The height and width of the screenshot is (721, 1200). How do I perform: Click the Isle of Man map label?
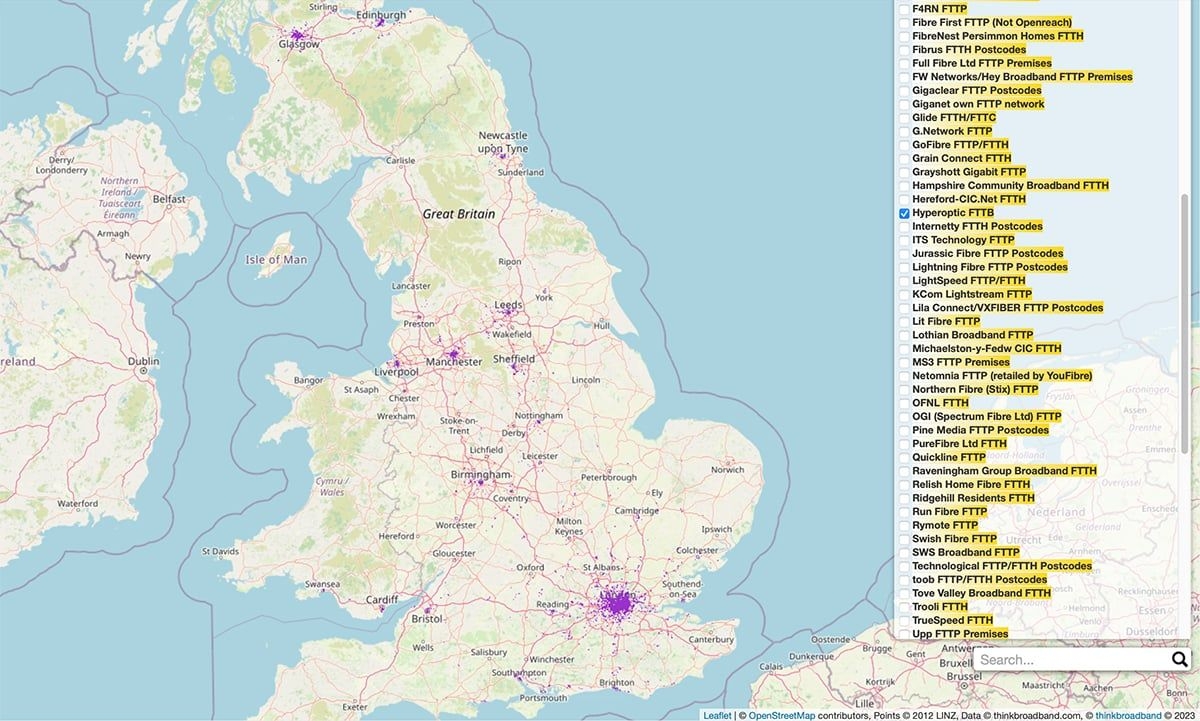(276, 260)
